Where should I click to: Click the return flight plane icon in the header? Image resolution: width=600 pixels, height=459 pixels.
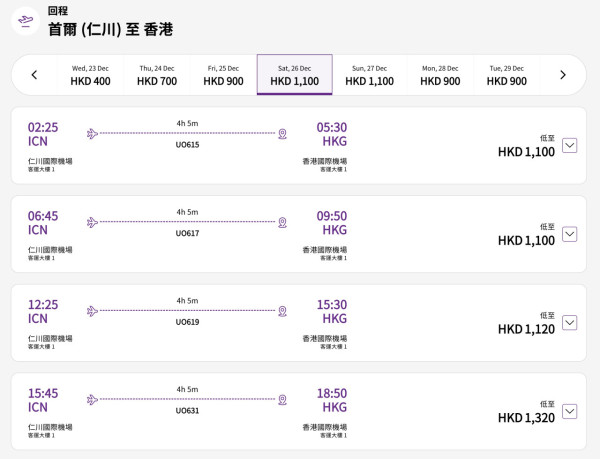(x=26, y=21)
